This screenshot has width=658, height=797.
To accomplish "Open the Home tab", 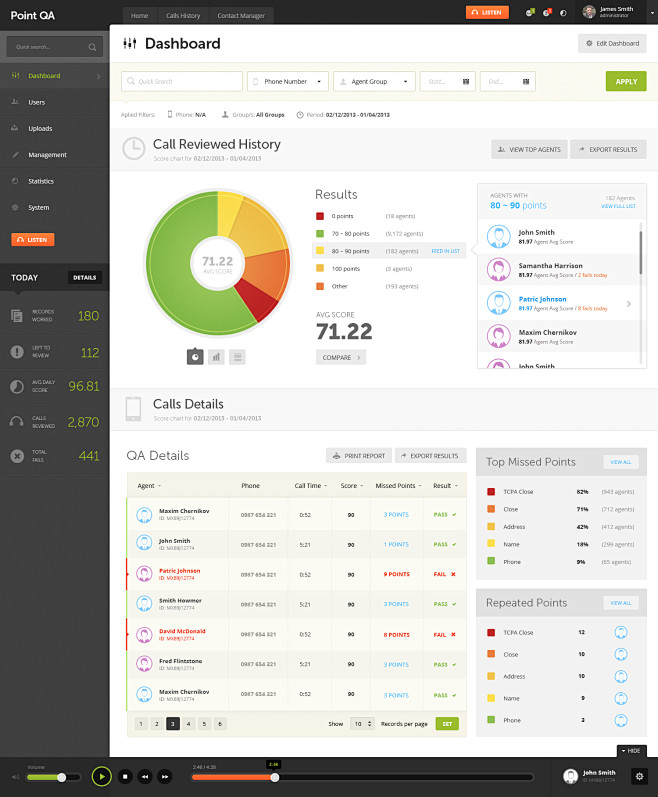I will click(x=140, y=16).
